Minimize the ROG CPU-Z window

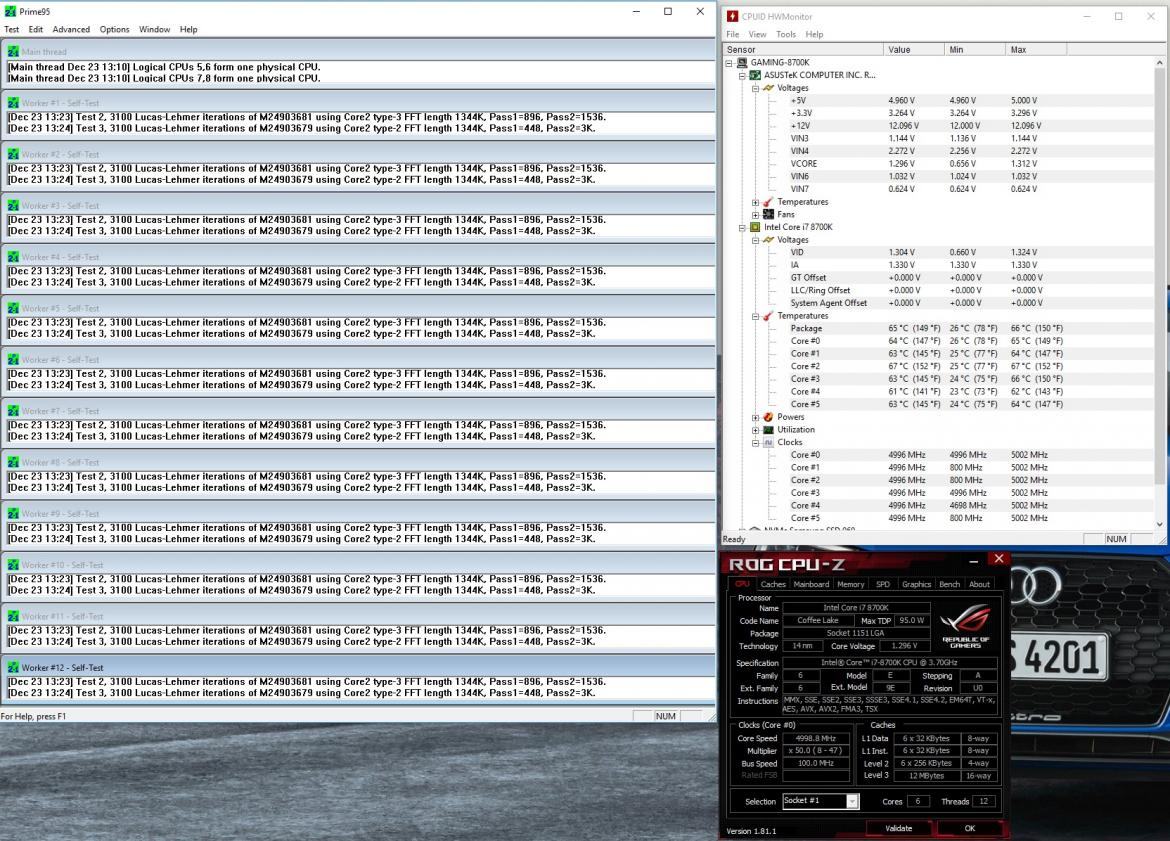coord(973,560)
